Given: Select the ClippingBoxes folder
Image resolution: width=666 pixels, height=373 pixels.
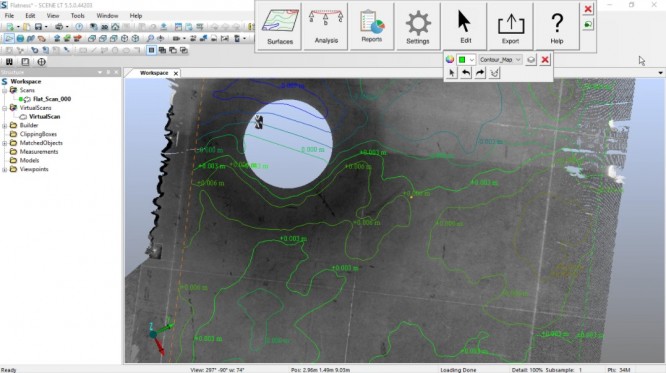Looking at the screenshot, I should [38, 134].
